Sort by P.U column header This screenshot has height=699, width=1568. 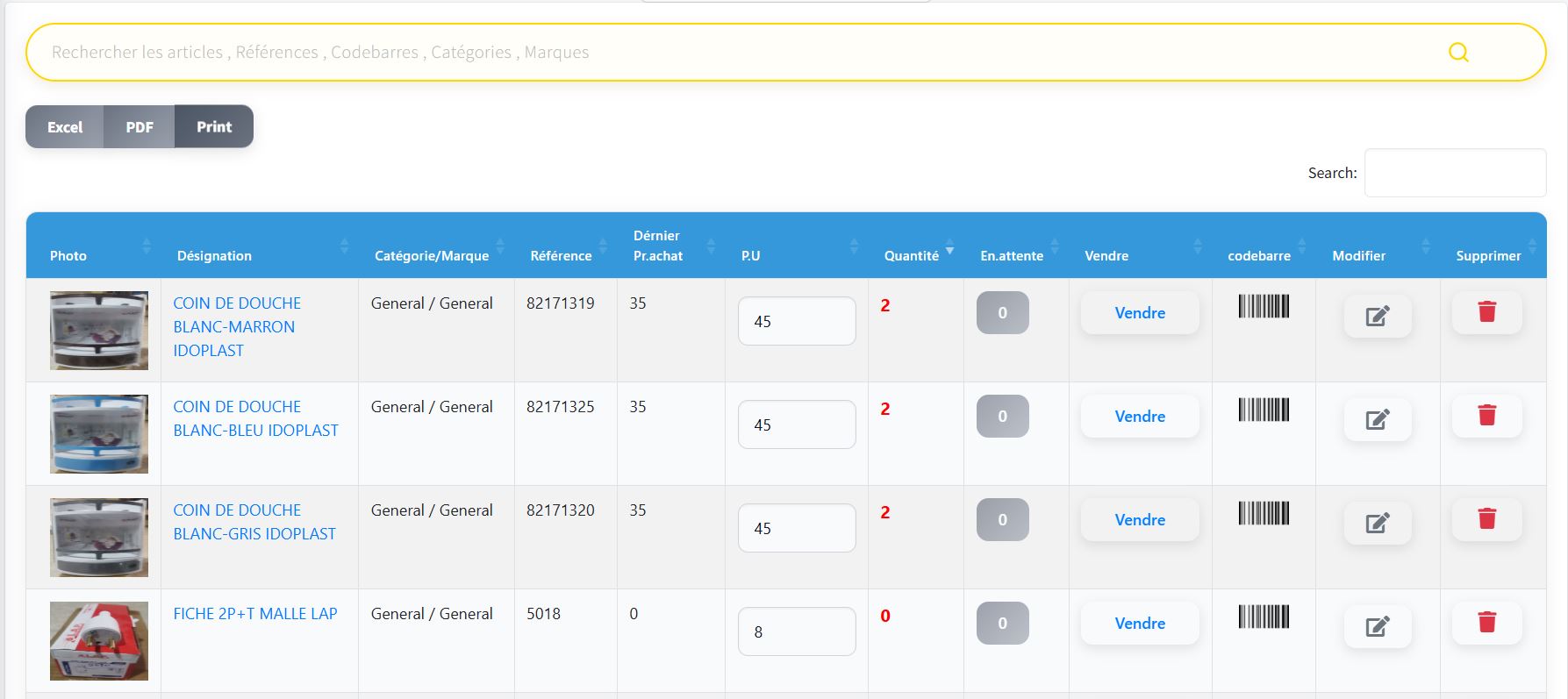pyautogui.click(x=750, y=255)
